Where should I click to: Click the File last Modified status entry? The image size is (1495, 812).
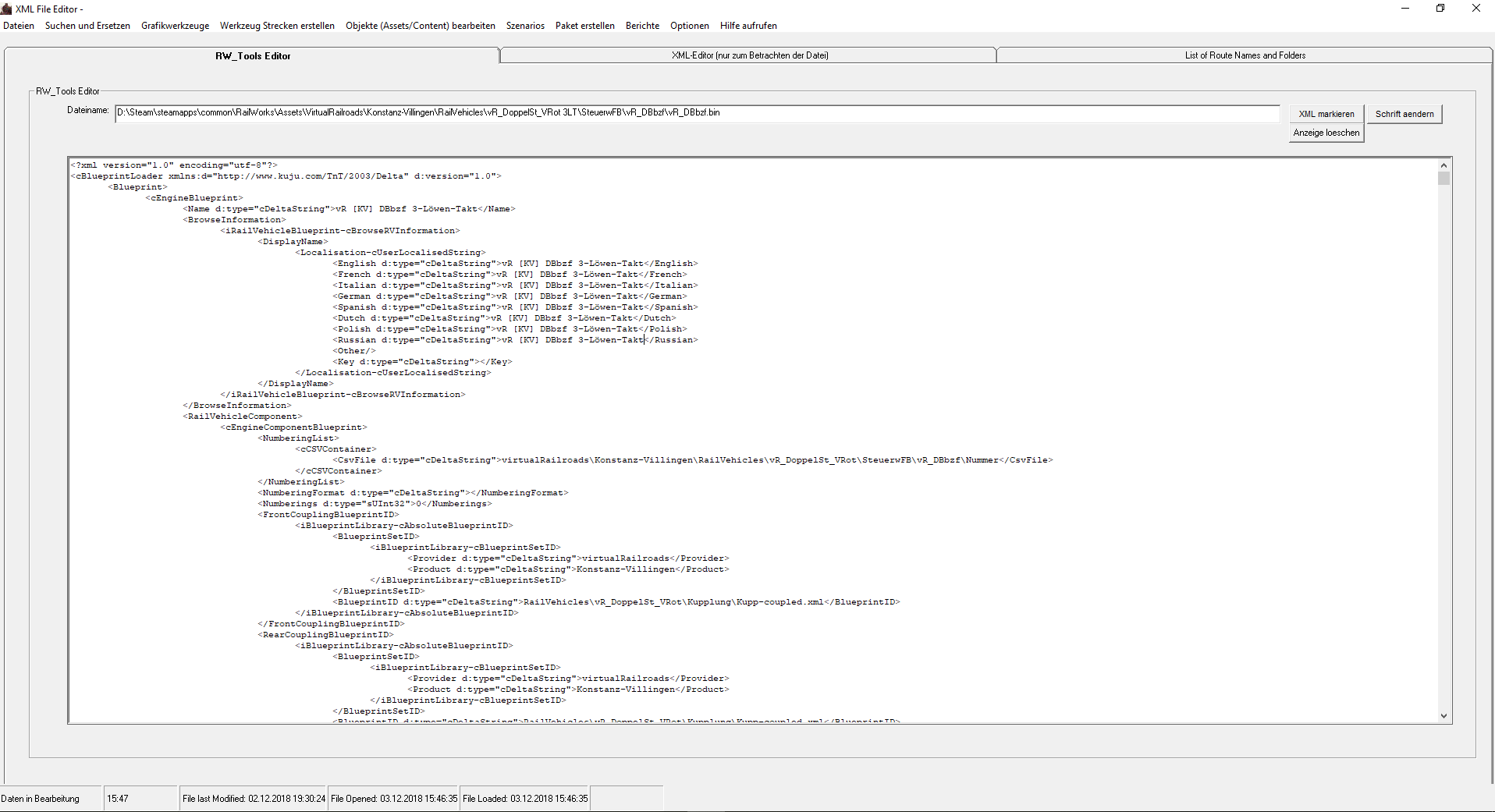pos(254,799)
